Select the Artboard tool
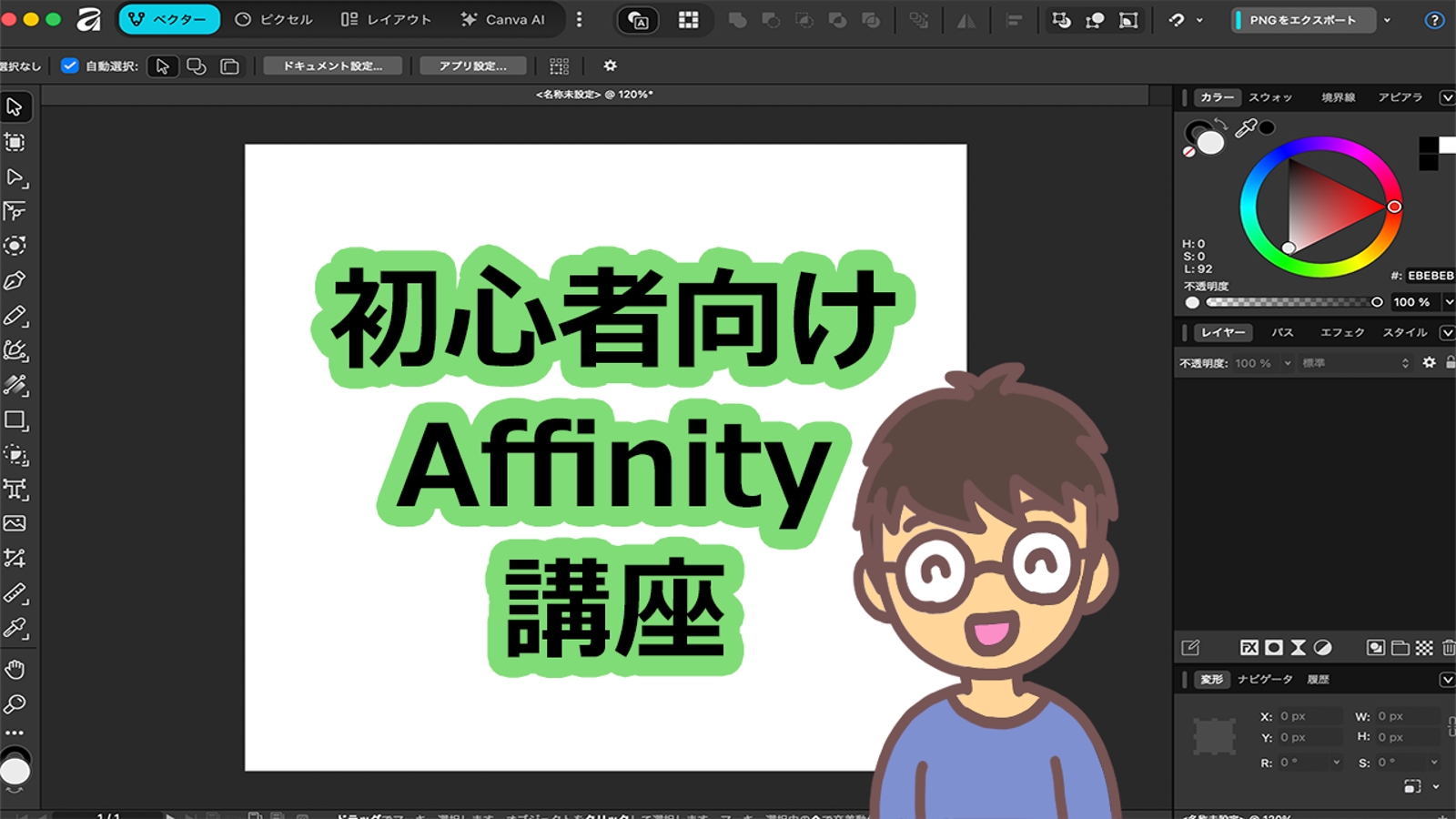The image size is (1456, 819). (x=15, y=142)
